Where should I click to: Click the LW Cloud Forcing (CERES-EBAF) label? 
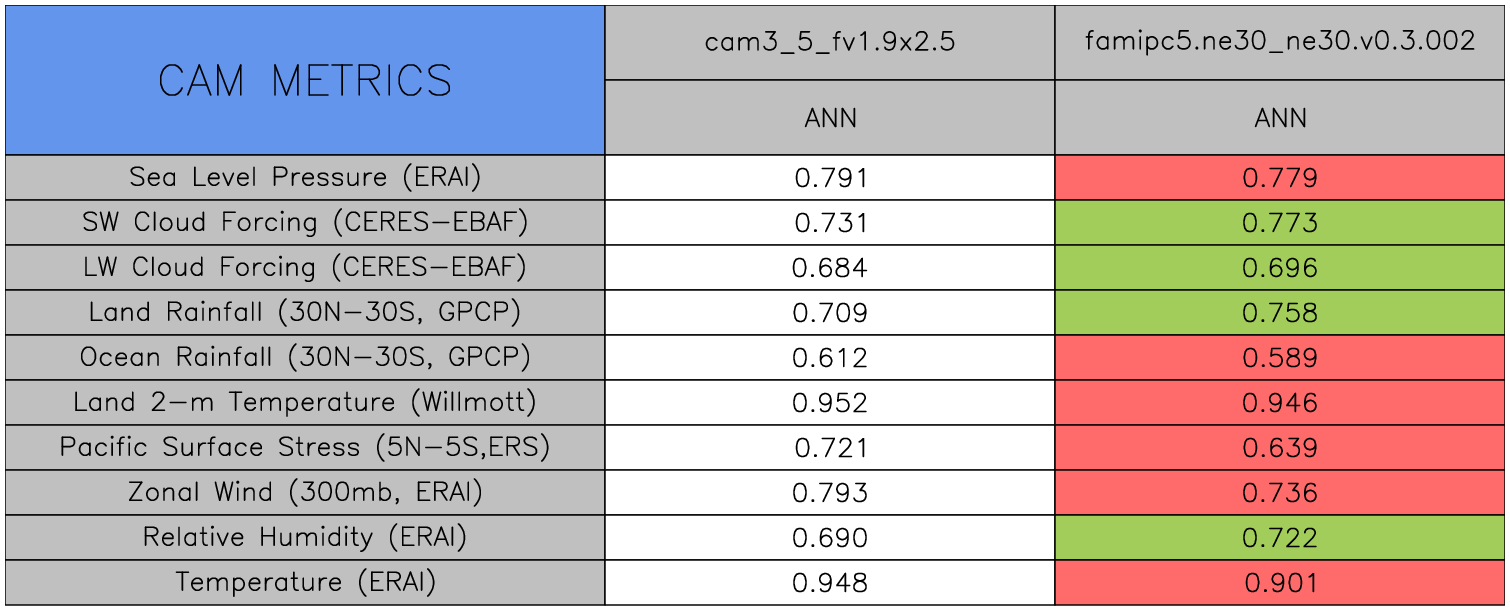click(x=305, y=268)
